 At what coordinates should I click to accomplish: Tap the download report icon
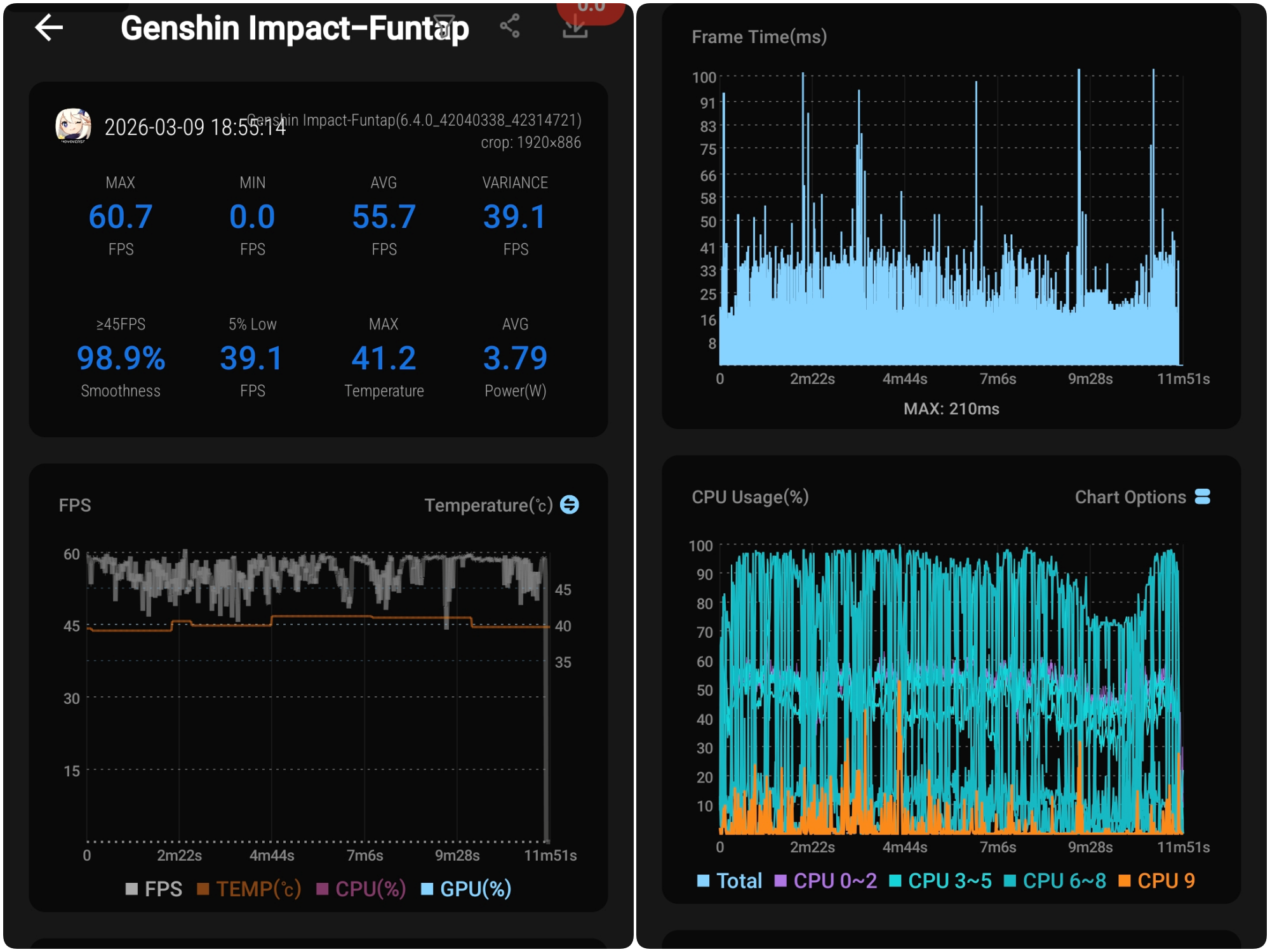click(x=575, y=28)
